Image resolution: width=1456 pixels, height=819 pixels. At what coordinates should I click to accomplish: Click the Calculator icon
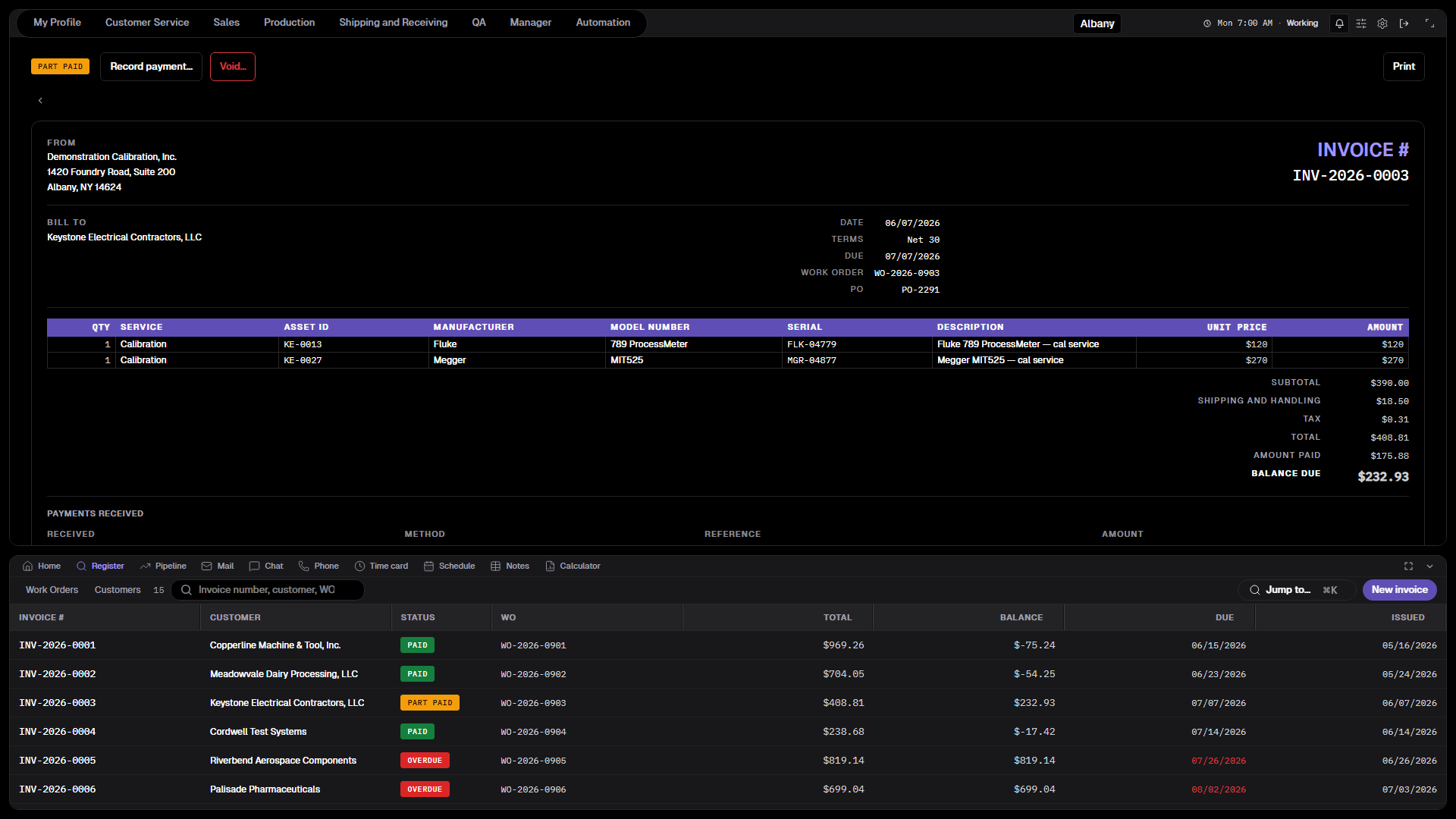coord(550,566)
